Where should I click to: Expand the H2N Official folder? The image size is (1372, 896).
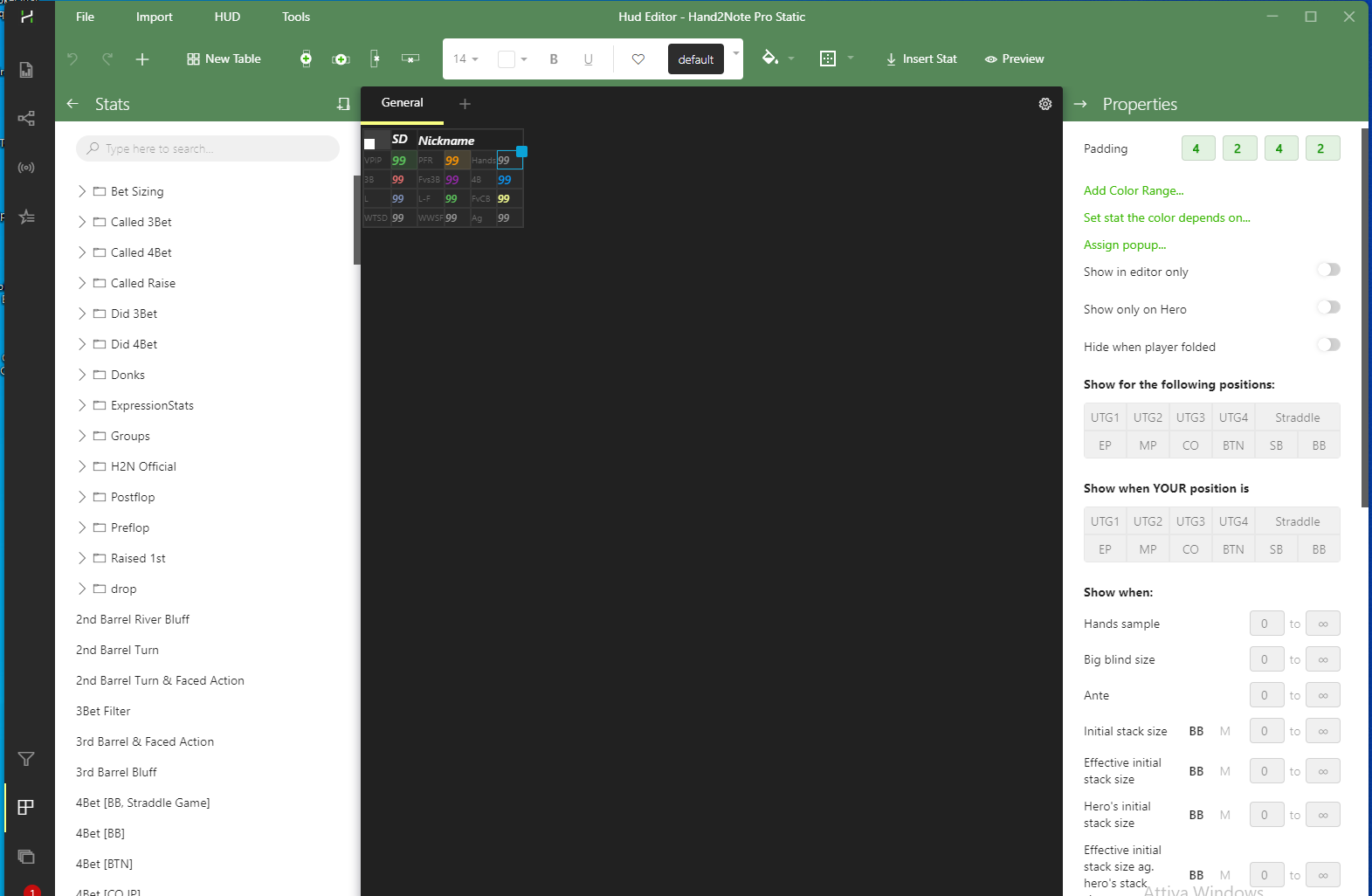click(x=82, y=466)
